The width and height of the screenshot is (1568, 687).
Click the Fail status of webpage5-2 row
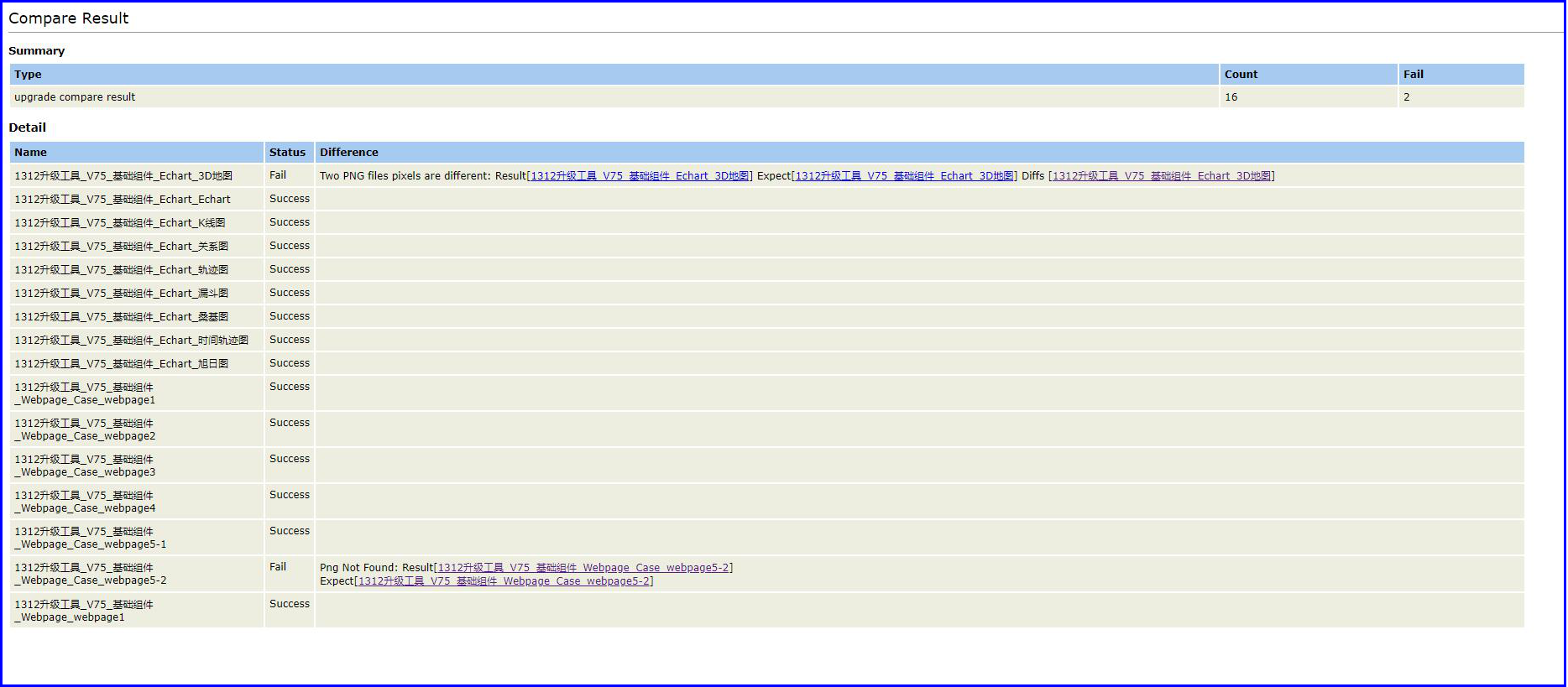[x=278, y=567]
